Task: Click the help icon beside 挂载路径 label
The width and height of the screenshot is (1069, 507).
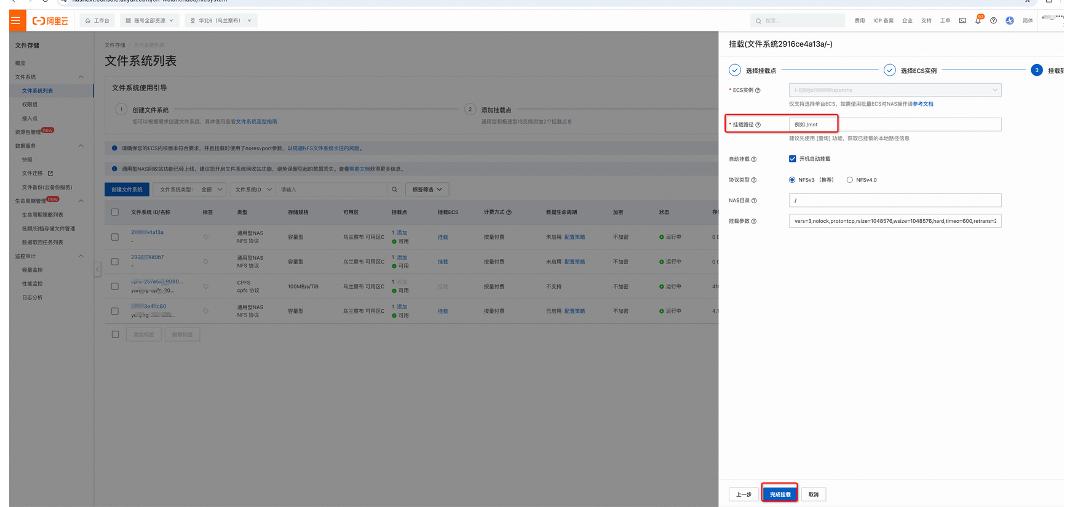Action: point(758,125)
